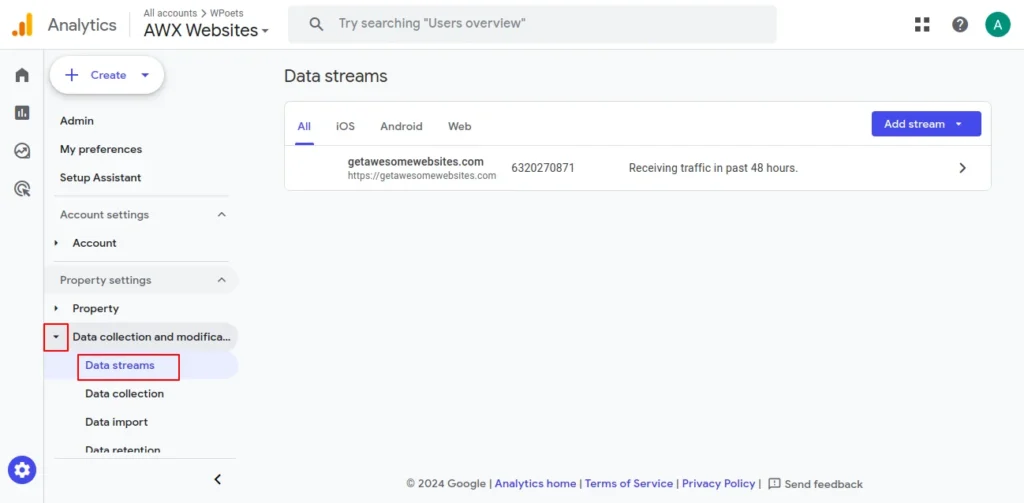
Task: Click the Account tree item label
Action: point(94,243)
